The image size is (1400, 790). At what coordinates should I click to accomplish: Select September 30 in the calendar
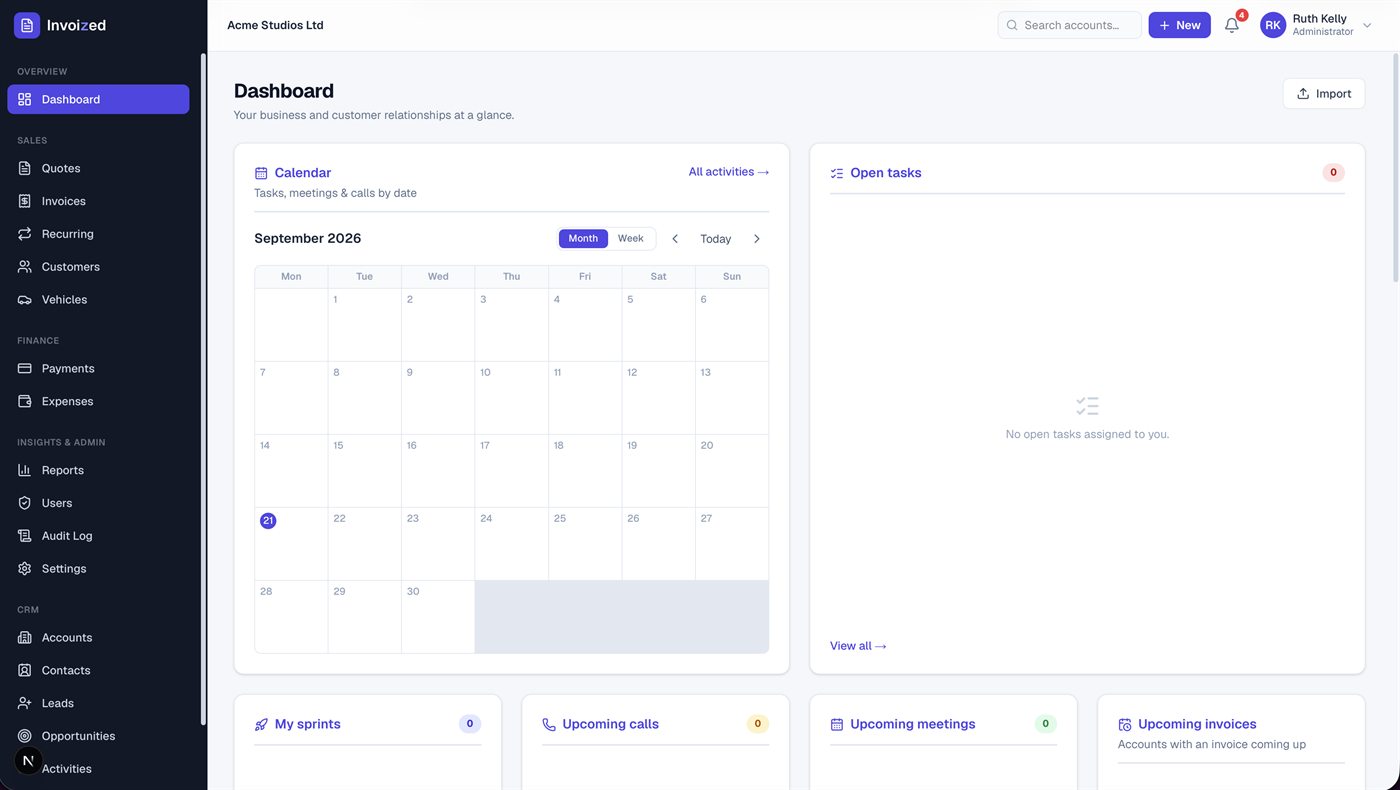tap(438, 617)
